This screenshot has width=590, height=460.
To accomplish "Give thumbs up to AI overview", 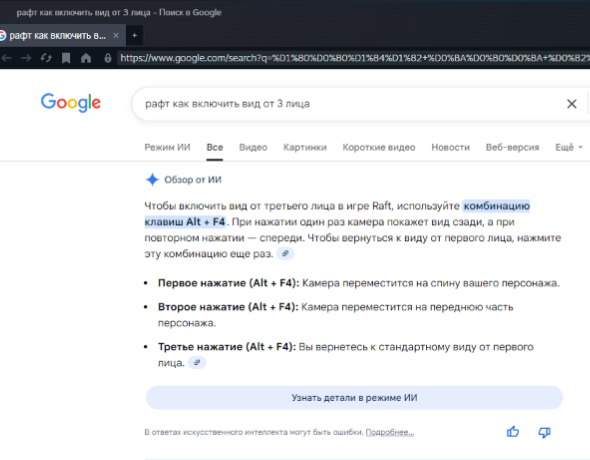I will point(512,432).
